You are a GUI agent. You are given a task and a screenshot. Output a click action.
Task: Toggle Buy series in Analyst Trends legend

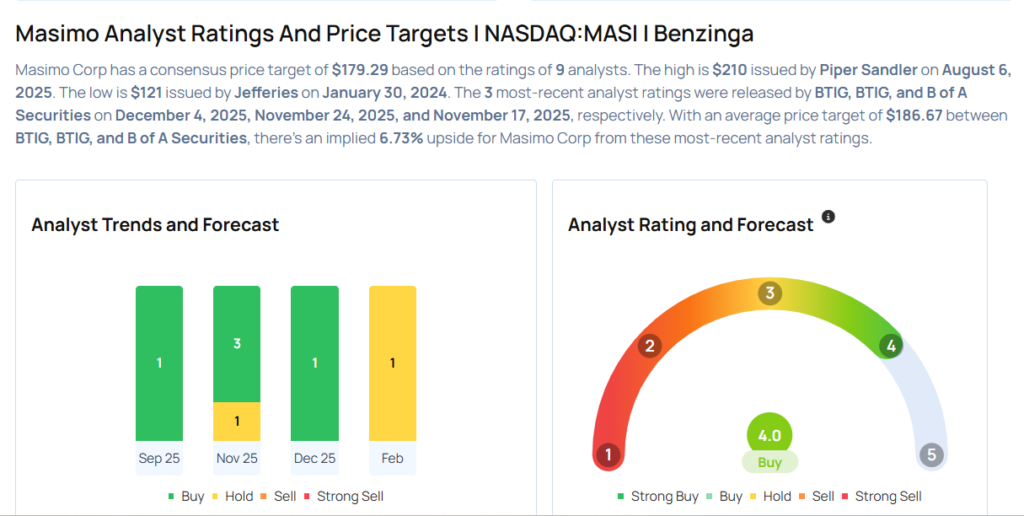pyautogui.click(x=188, y=496)
